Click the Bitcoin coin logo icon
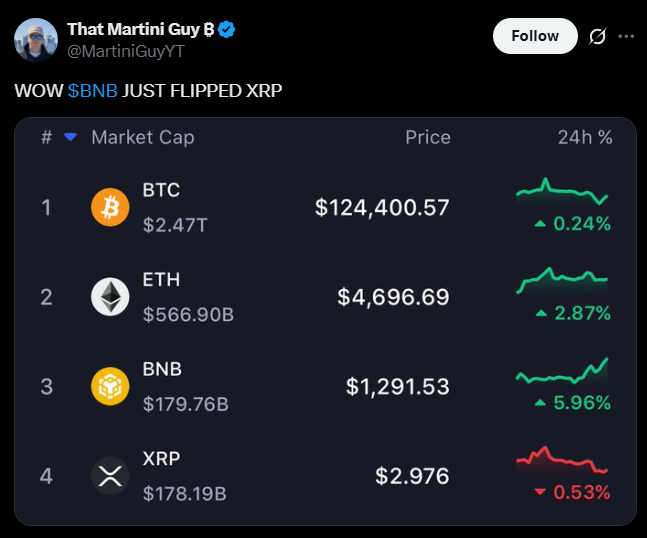Viewport: 647px width, 538px height. pos(110,208)
